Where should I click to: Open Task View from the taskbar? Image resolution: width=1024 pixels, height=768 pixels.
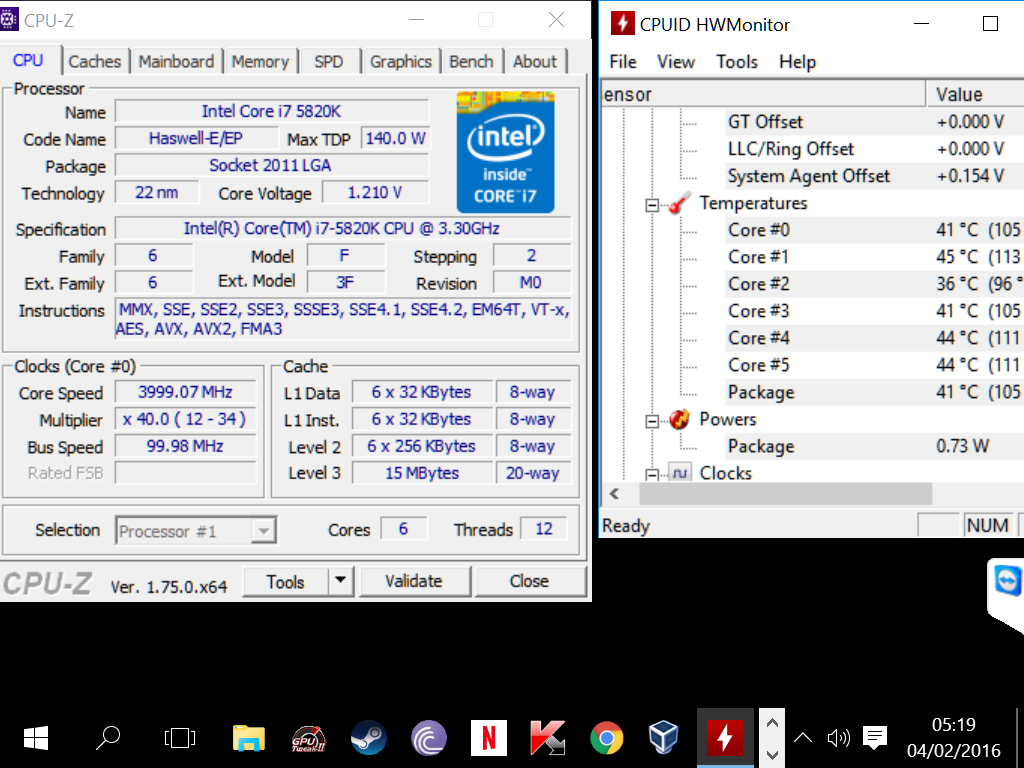[180, 738]
